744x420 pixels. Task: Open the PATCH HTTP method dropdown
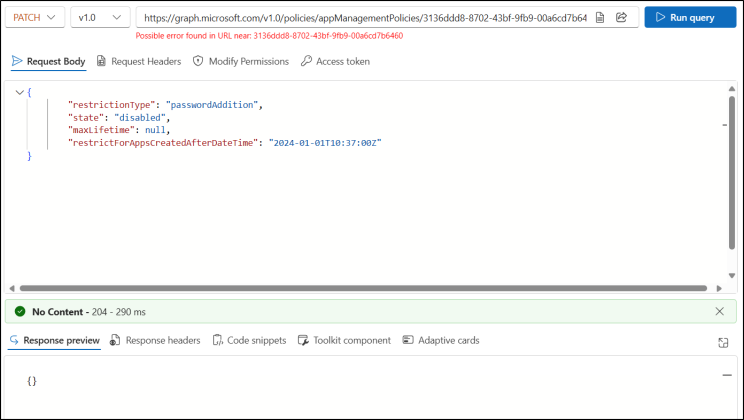(x=35, y=18)
